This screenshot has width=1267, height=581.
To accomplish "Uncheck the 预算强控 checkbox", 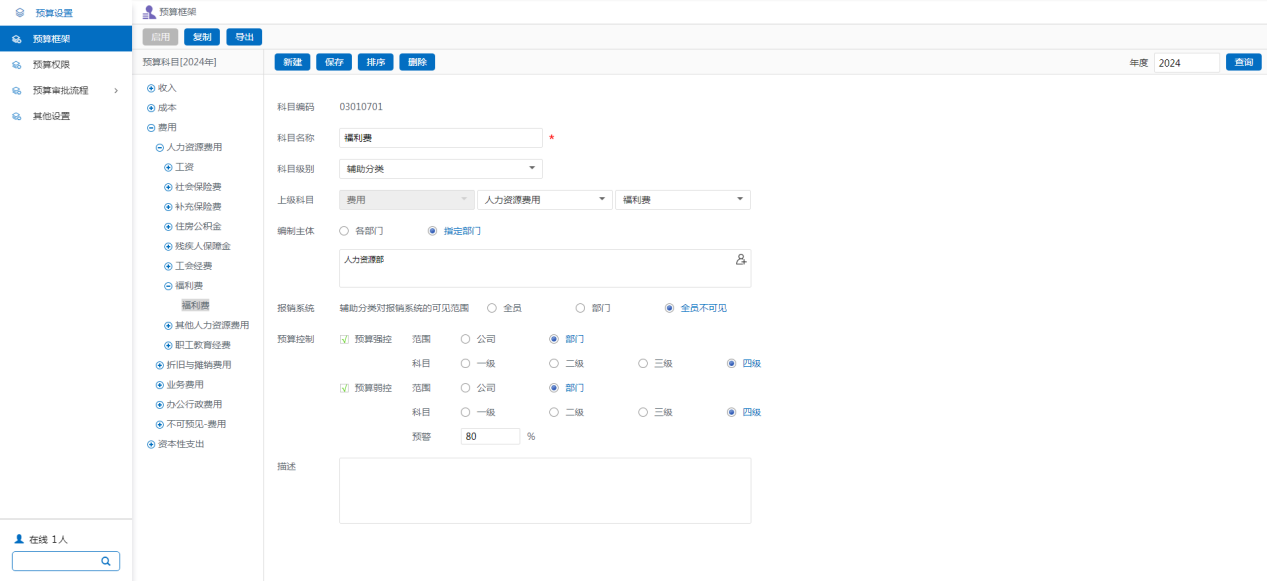I will coord(345,339).
